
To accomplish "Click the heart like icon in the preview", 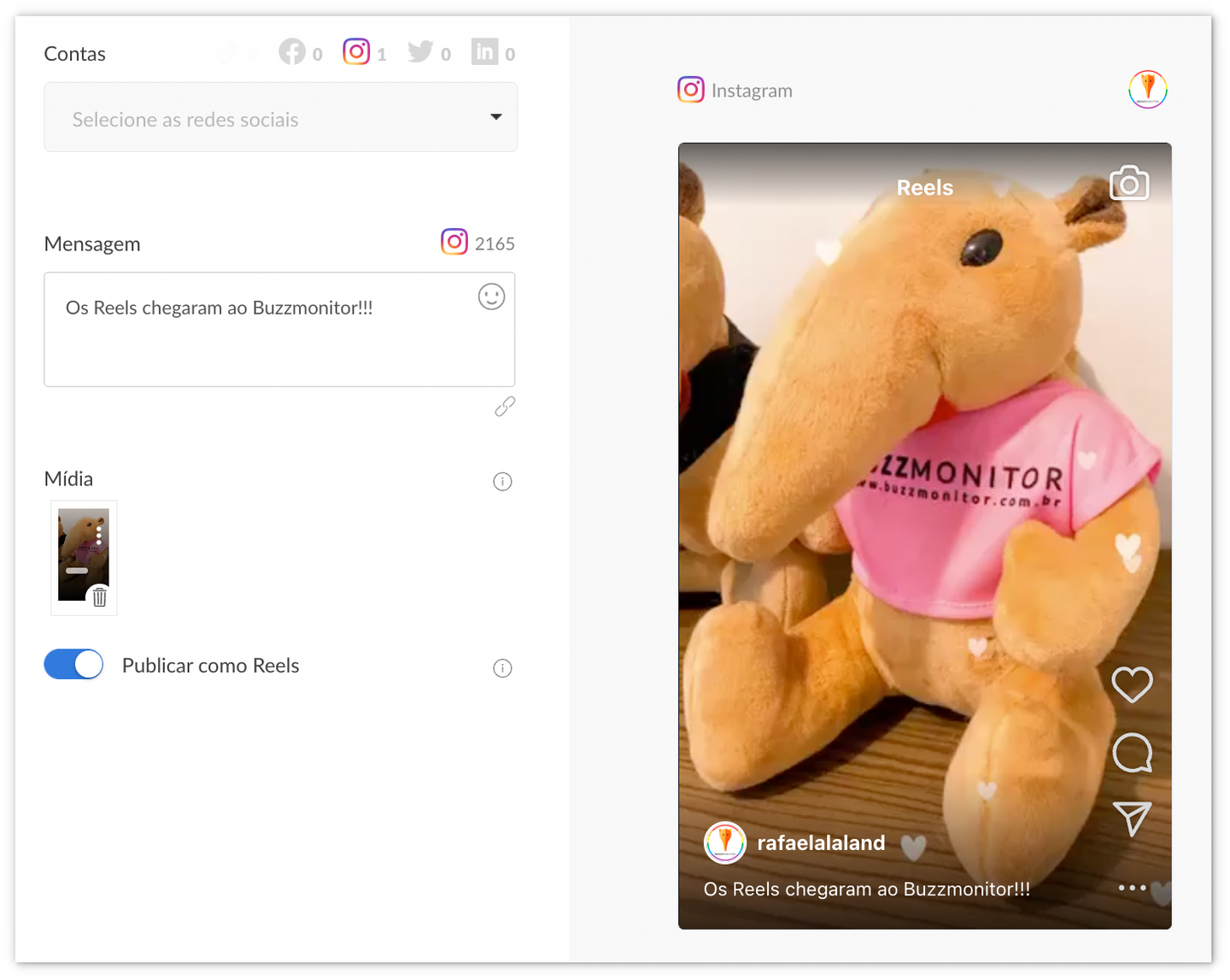I will click(1132, 684).
